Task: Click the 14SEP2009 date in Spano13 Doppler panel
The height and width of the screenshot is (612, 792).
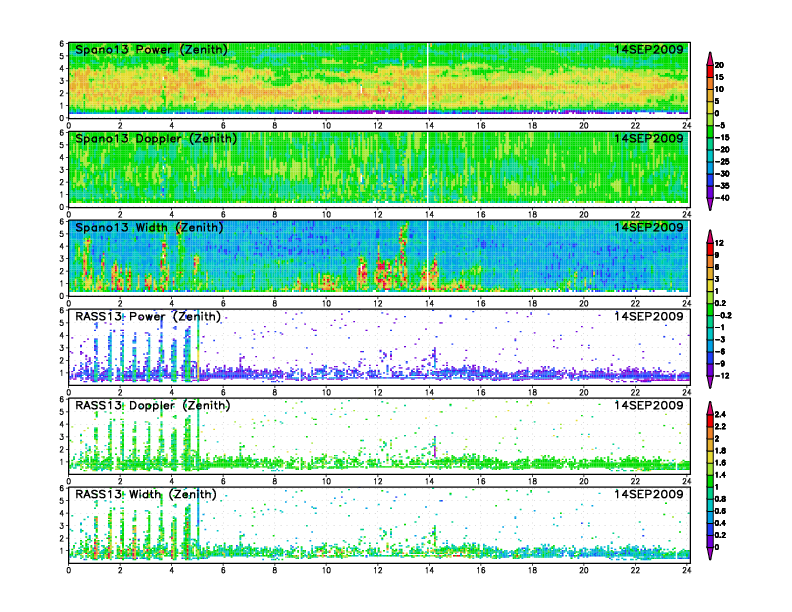Action: point(649,138)
